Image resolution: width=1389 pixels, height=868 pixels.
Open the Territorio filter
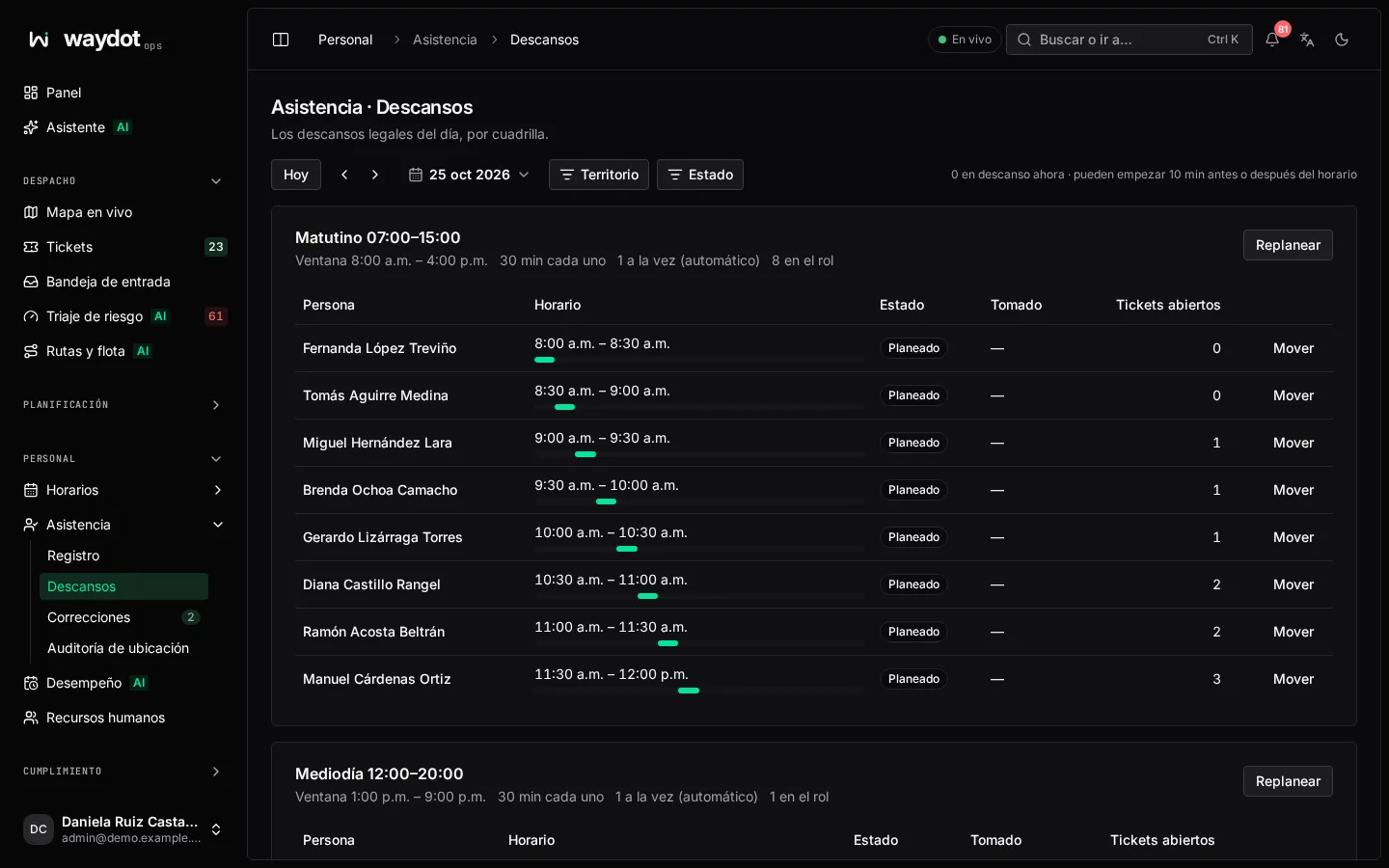(599, 175)
